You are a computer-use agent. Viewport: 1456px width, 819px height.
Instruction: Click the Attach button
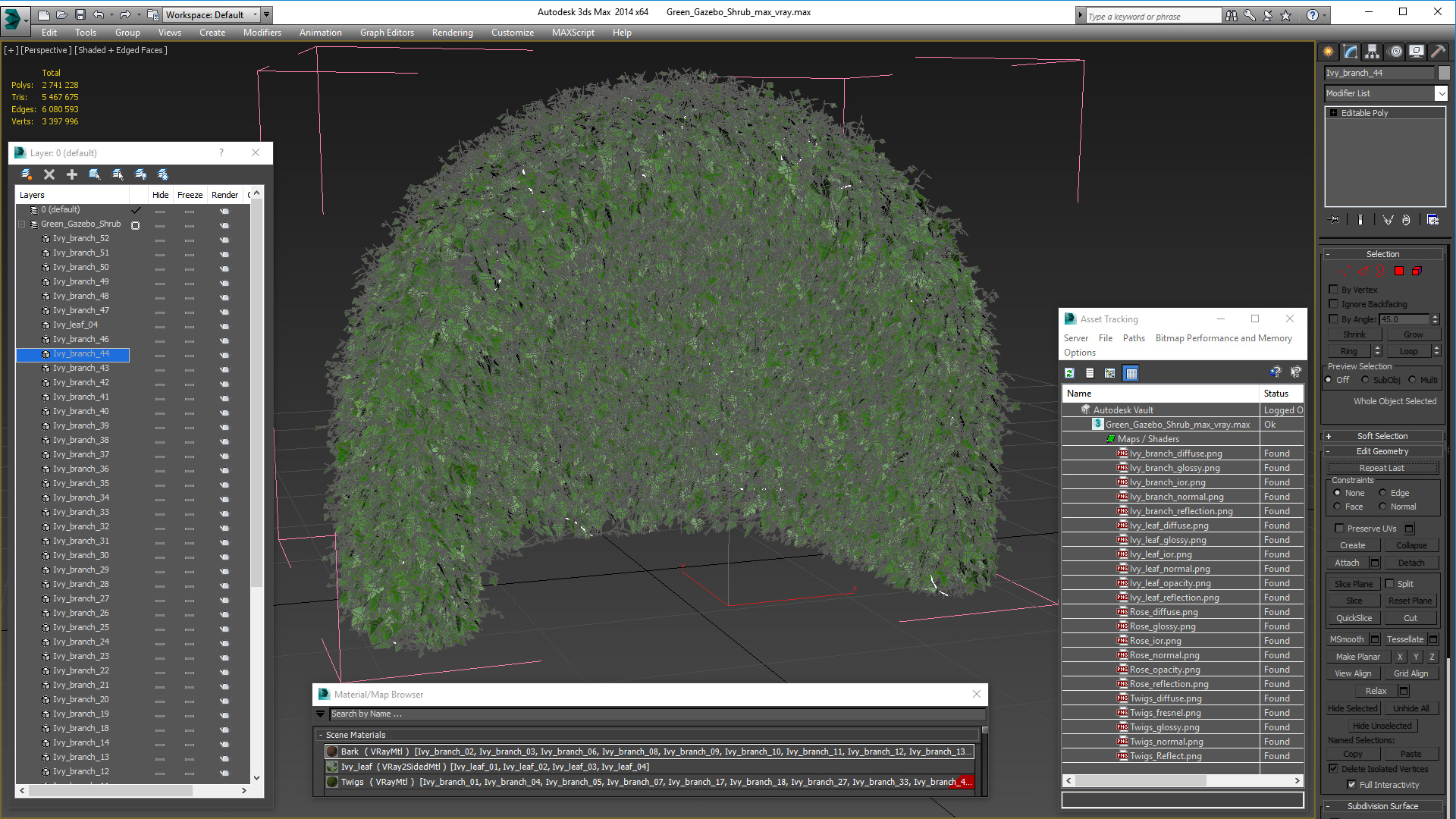1347,563
